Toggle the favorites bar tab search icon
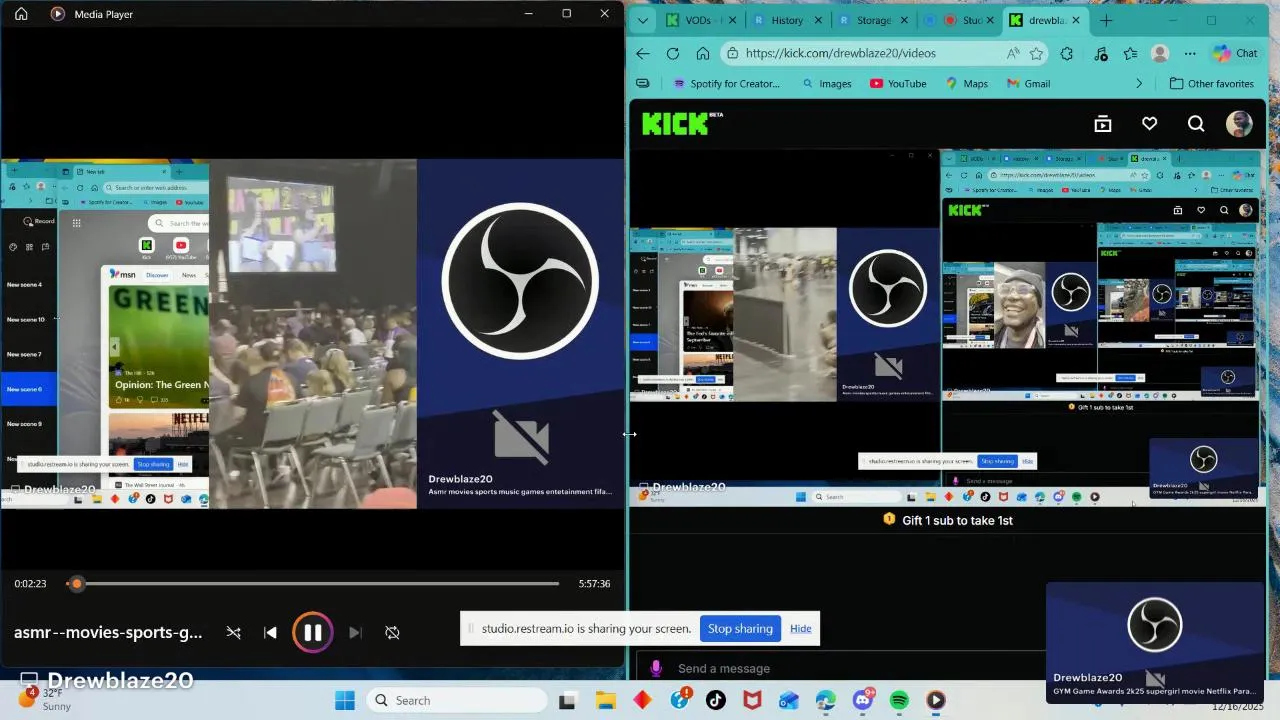Image resolution: width=1280 pixels, height=720 pixels. click(643, 84)
